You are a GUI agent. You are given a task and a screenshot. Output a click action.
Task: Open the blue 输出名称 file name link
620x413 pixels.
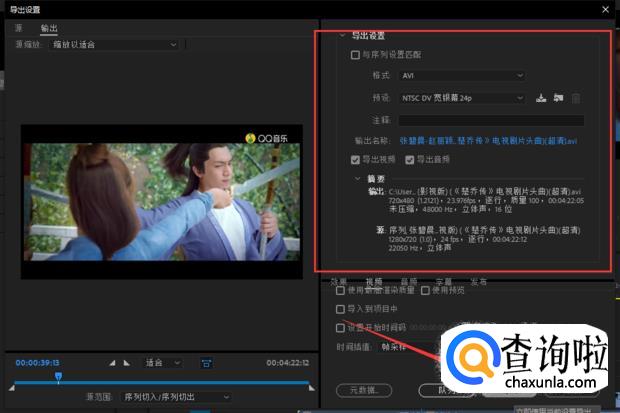coord(488,140)
